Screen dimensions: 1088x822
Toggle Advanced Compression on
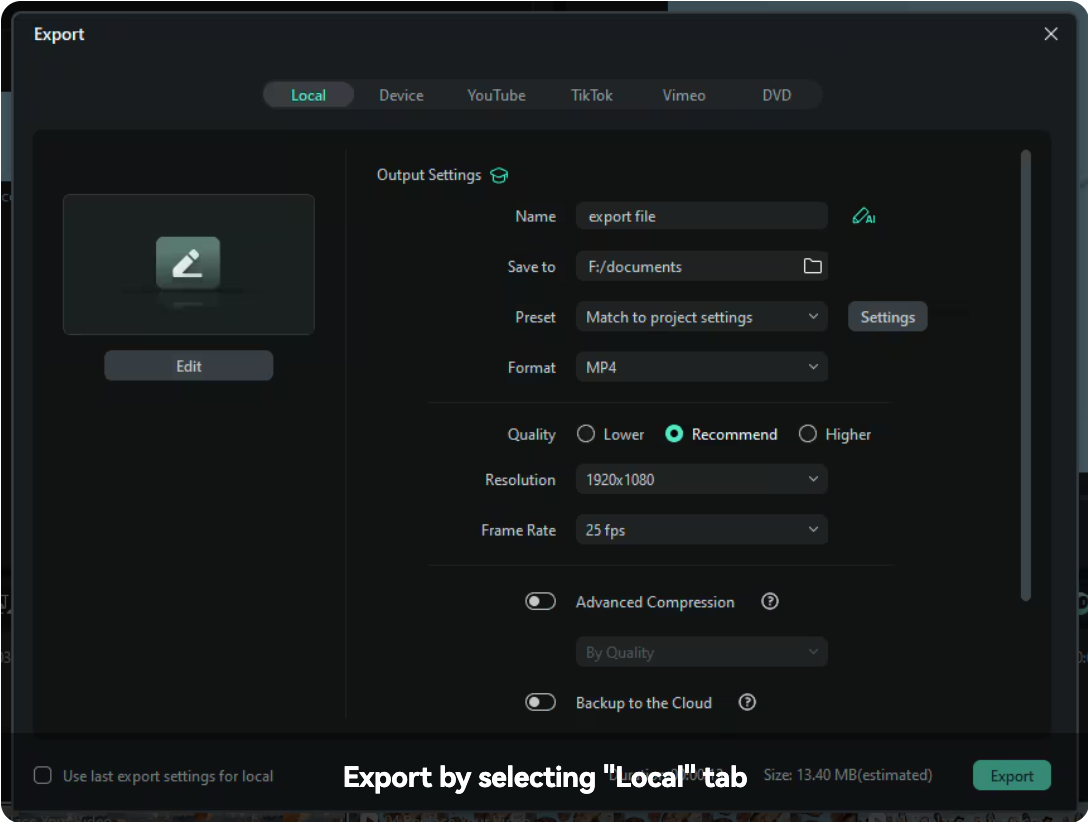(540, 601)
